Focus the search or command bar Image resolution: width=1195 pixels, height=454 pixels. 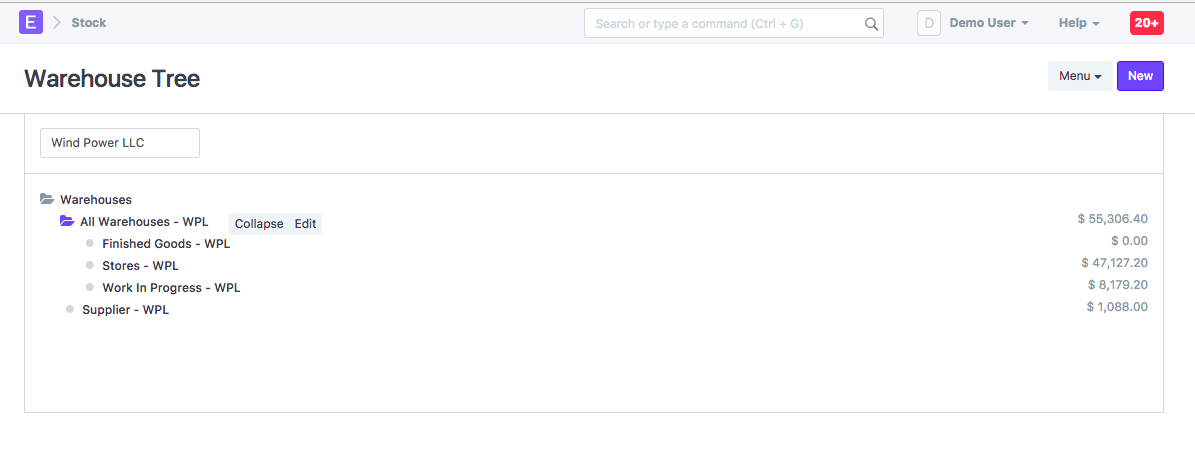point(734,24)
